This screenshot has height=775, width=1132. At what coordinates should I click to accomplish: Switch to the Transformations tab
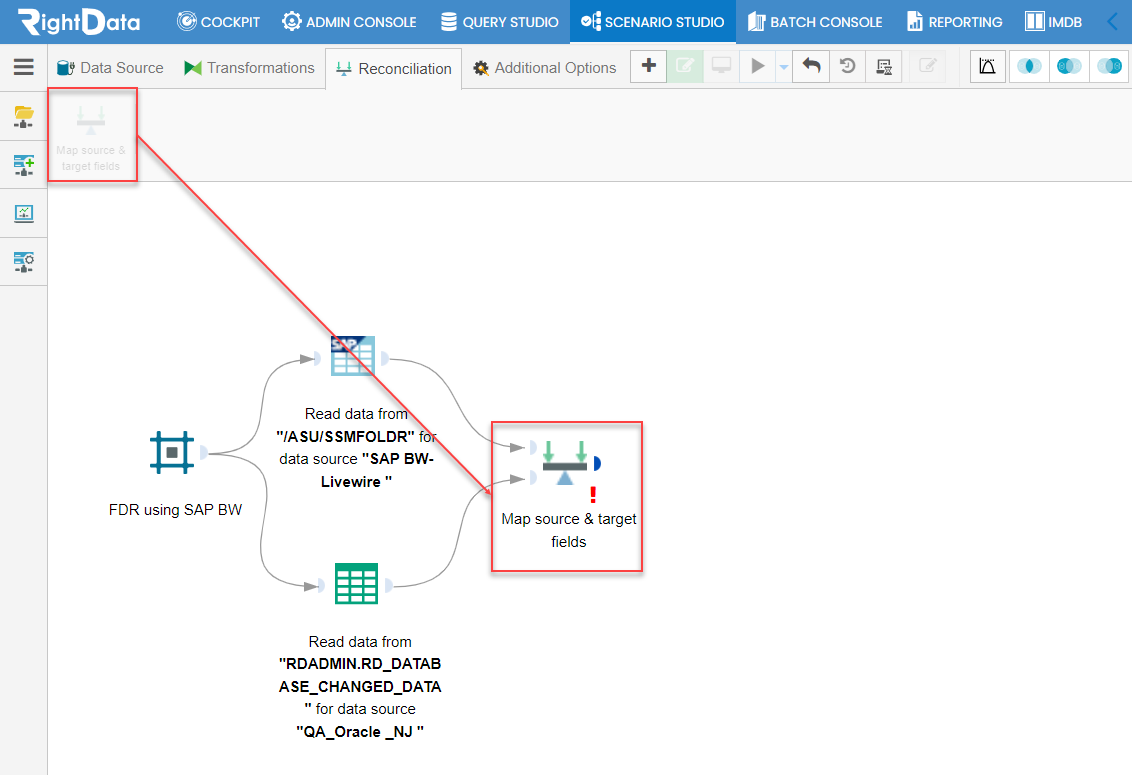pyautogui.click(x=250, y=68)
